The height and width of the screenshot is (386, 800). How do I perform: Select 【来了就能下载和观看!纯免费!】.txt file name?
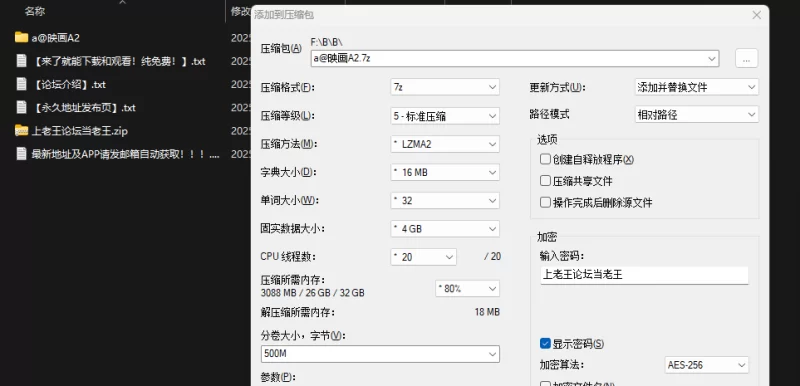[118, 61]
